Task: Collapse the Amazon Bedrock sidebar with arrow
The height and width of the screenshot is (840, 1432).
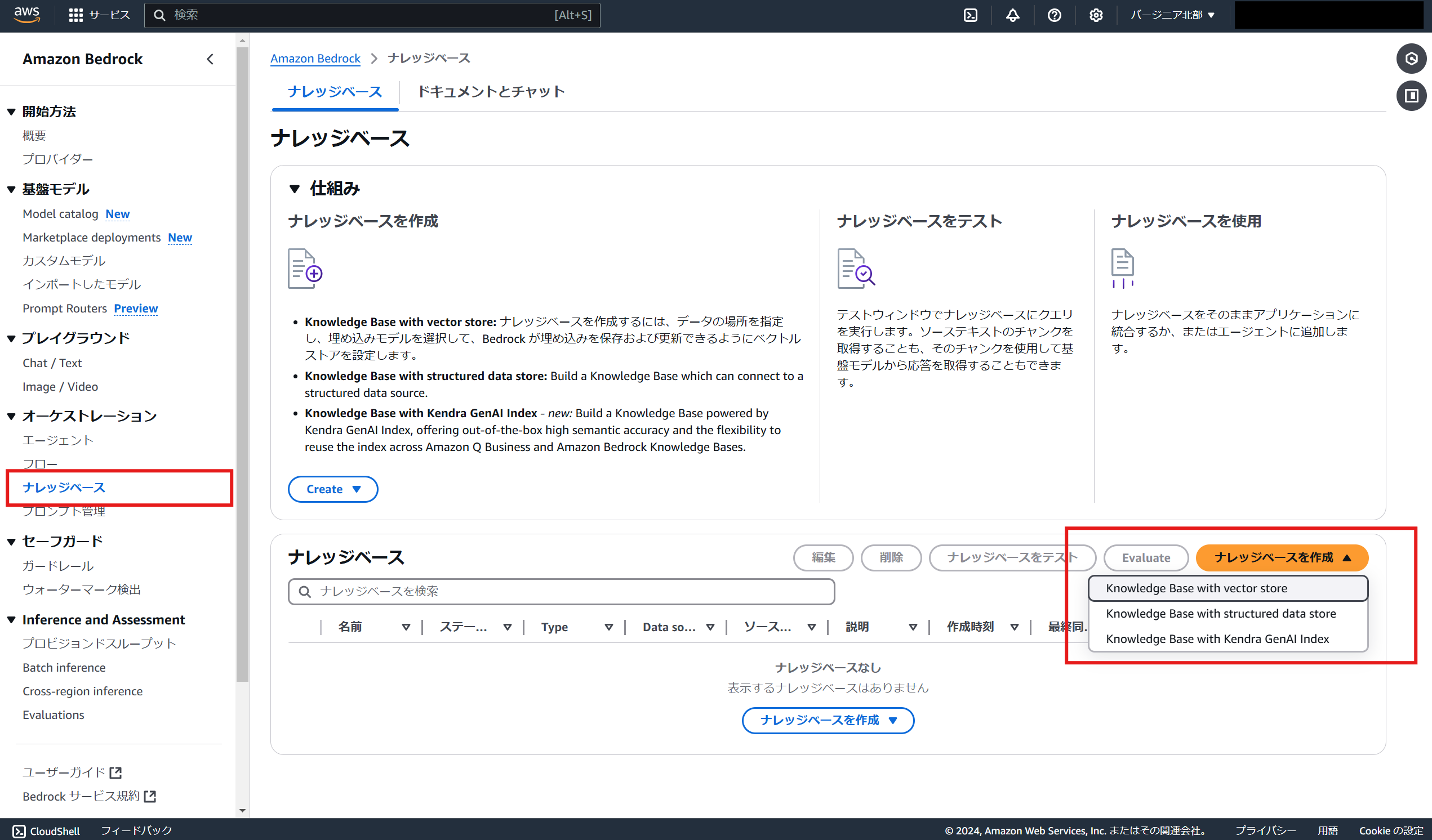Action: pyautogui.click(x=210, y=59)
